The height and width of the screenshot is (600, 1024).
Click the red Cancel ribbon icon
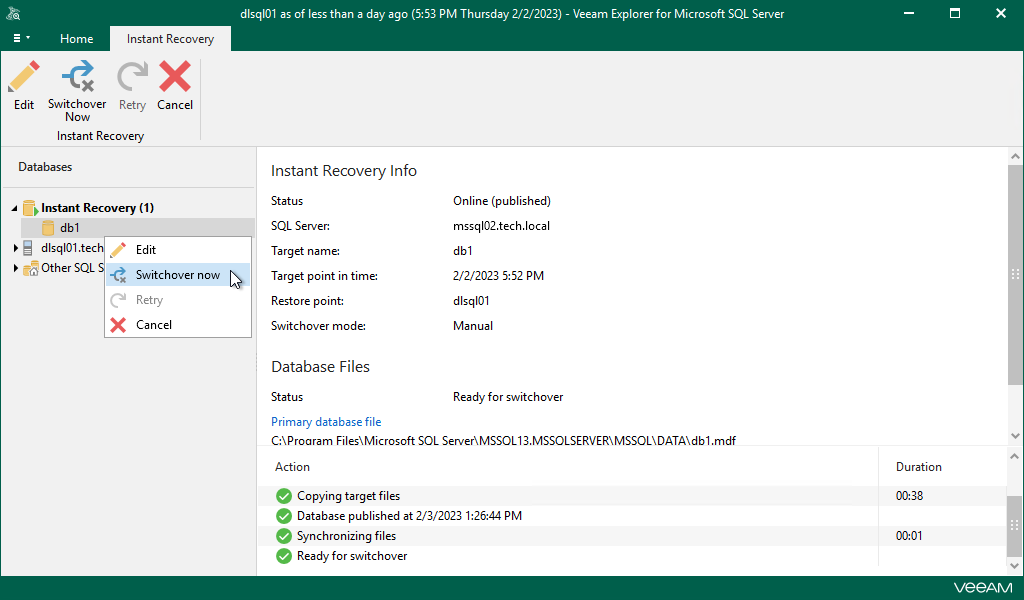175,76
